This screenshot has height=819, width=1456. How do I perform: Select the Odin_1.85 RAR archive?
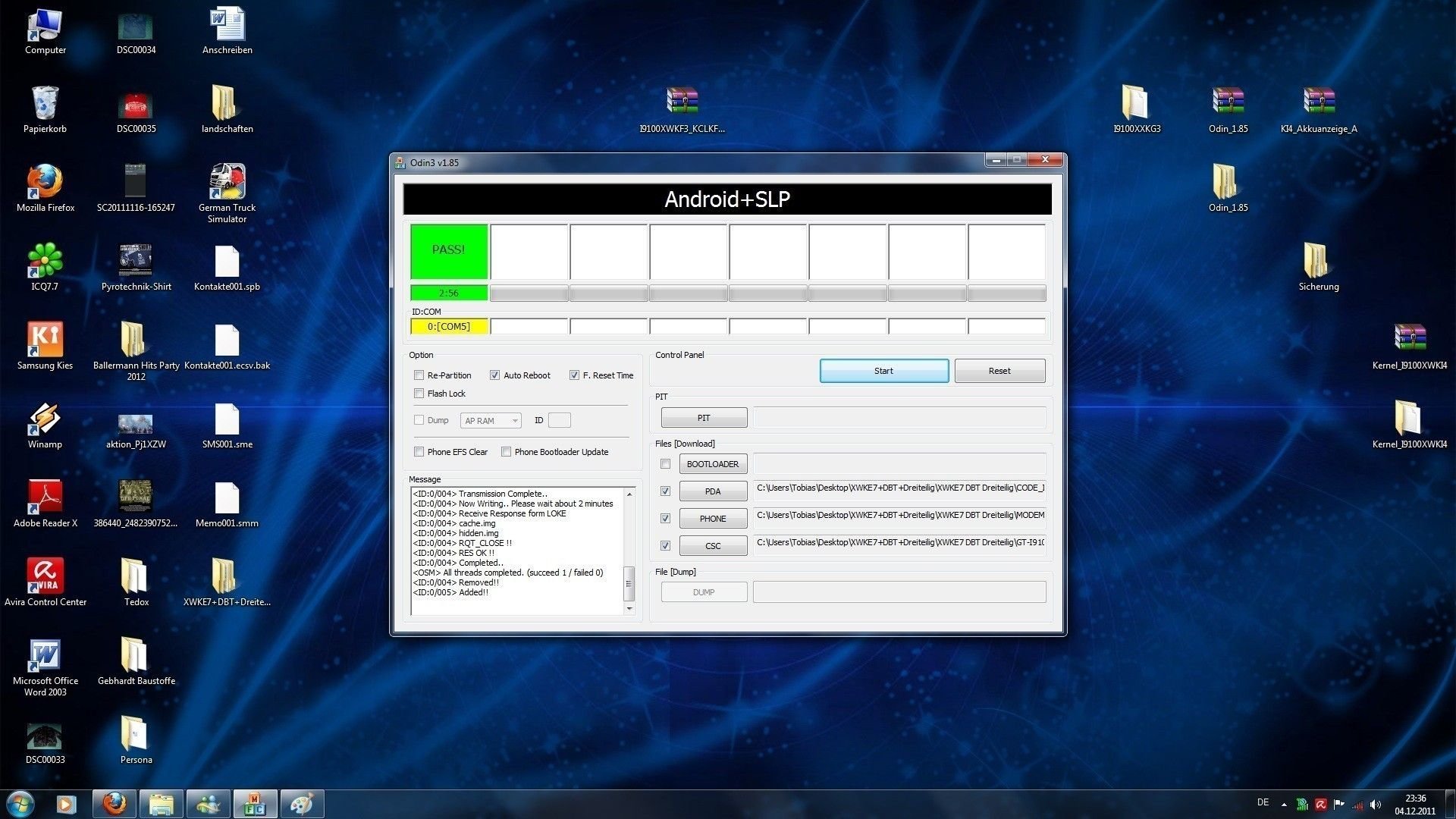tap(1228, 110)
